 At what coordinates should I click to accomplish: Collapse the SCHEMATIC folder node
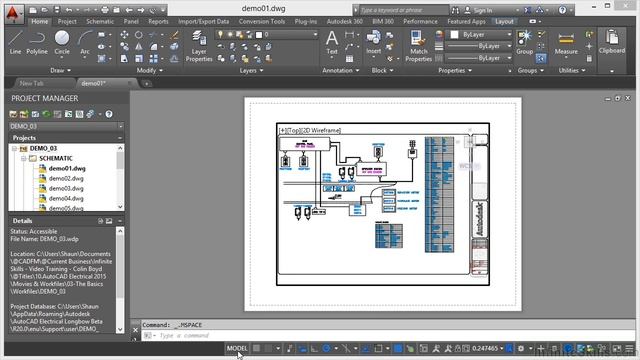click(x=24, y=158)
